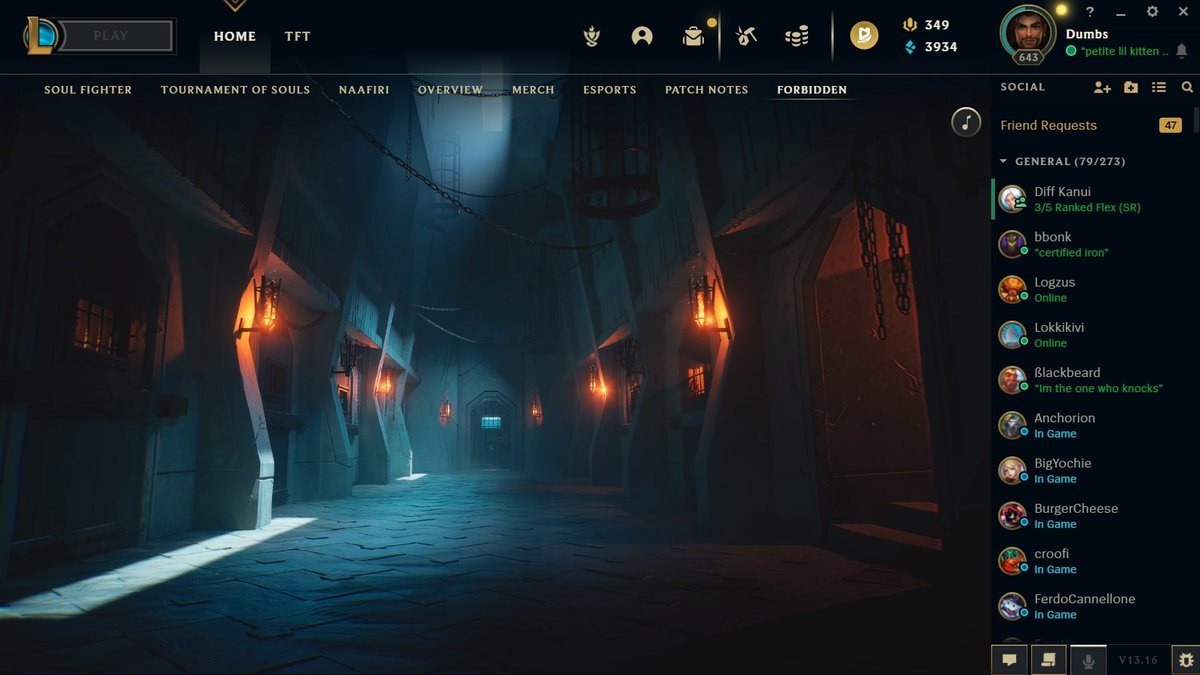This screenshot has height=675, width=1200.
Task: Open the SOUL FIGHTER tab
Action: 88,90
